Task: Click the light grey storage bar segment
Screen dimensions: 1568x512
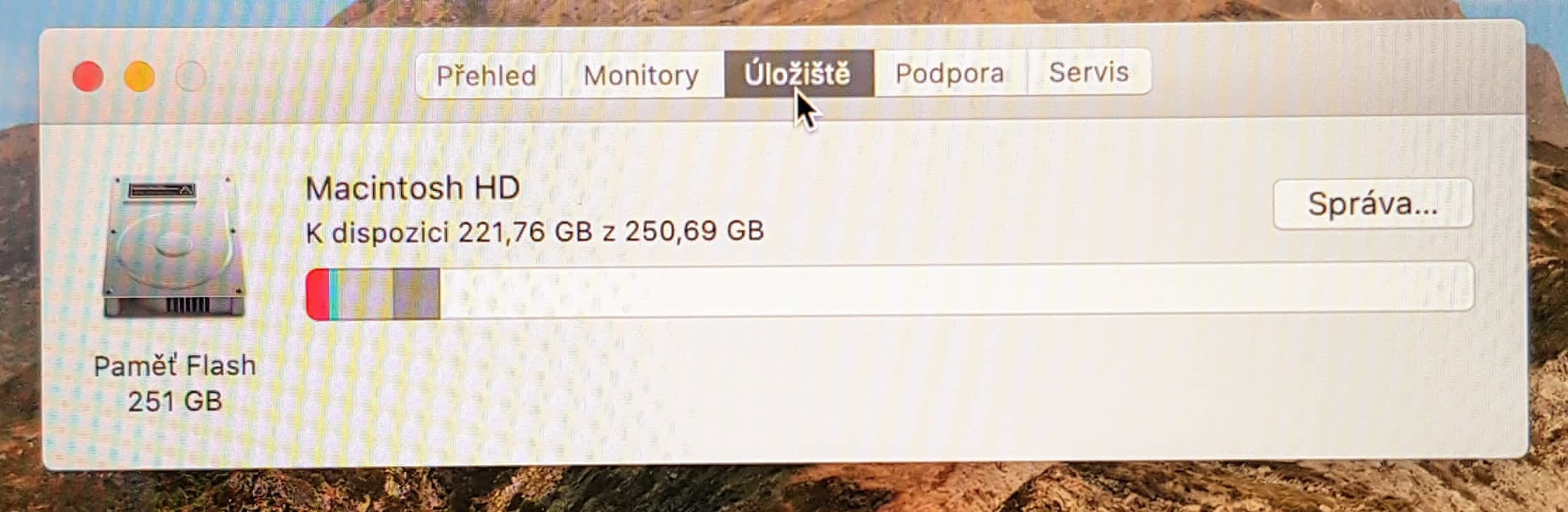Action: click(x=366, y=295)
